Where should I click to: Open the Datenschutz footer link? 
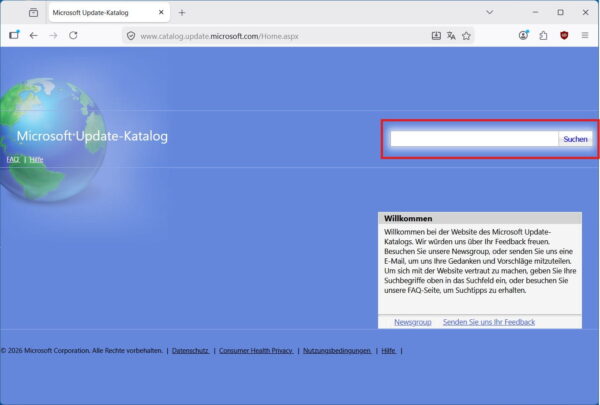click(190, 351)
